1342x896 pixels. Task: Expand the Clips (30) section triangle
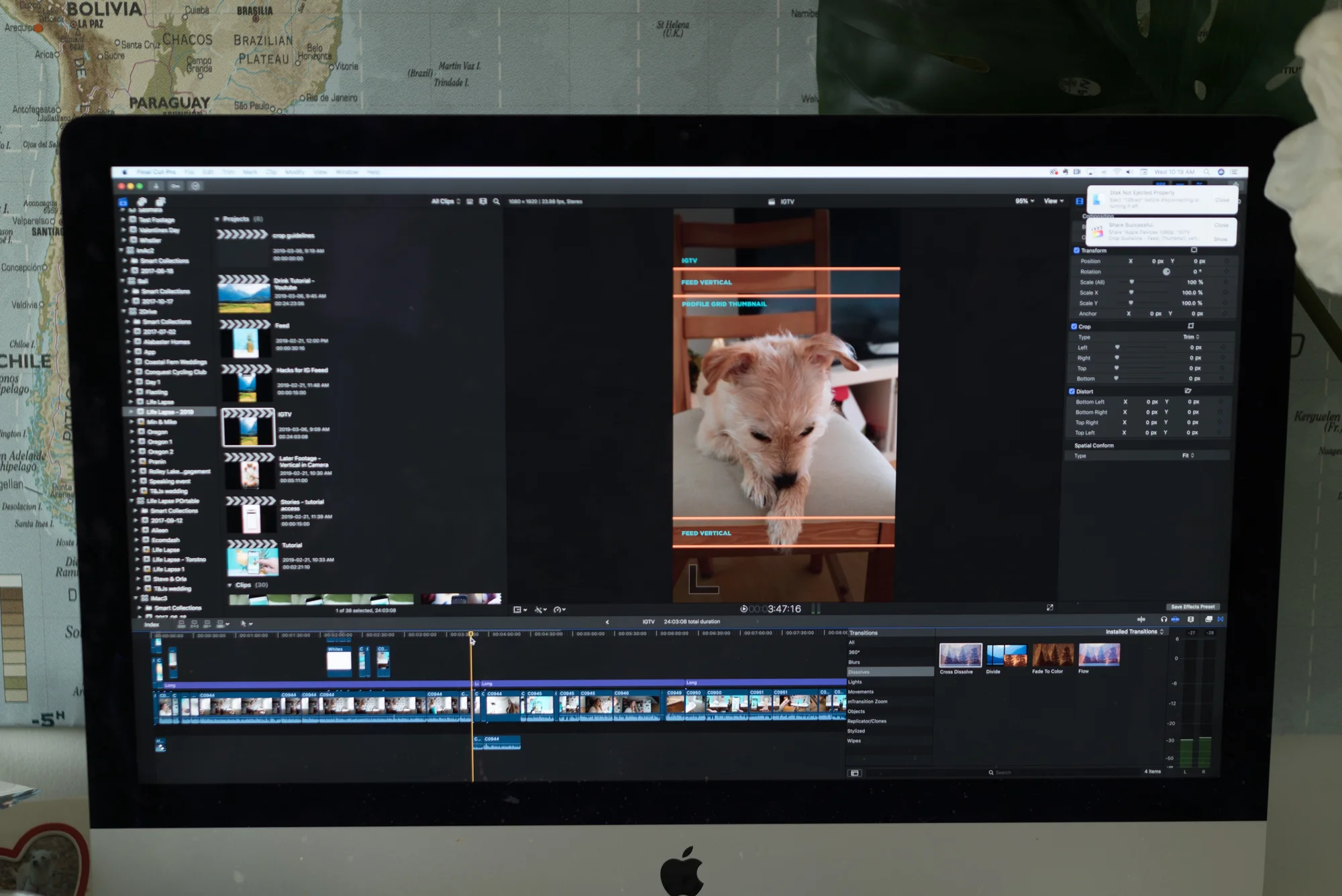tap(229, 585)
